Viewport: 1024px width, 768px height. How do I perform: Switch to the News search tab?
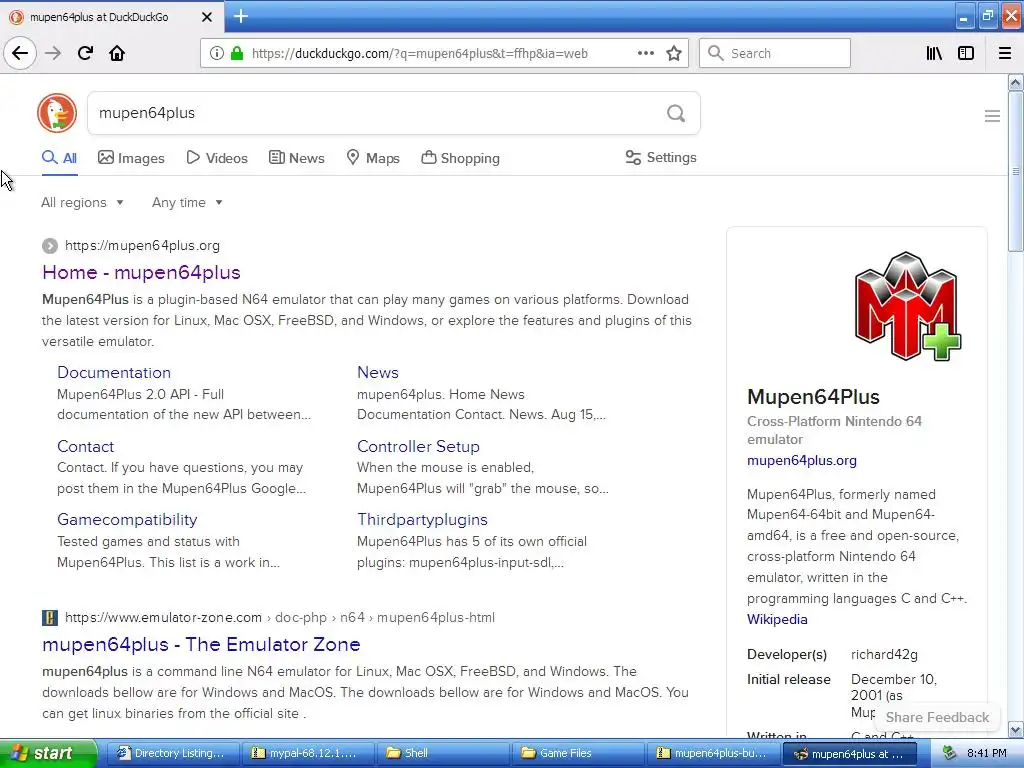296,158
